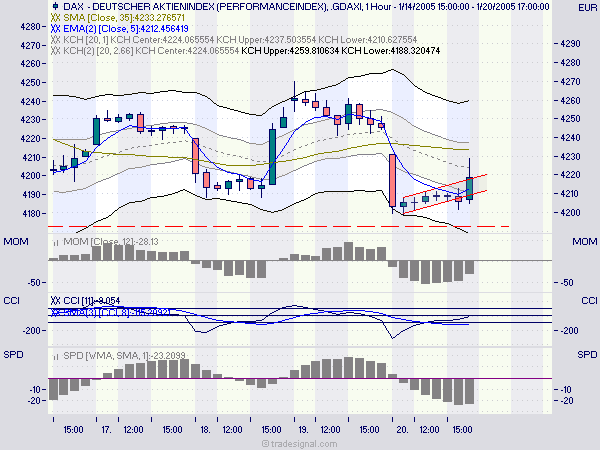This screenshot has height=450, width=600.
Task: Click the KCH Upper:4259.810634 value
Action: point(290,51)
